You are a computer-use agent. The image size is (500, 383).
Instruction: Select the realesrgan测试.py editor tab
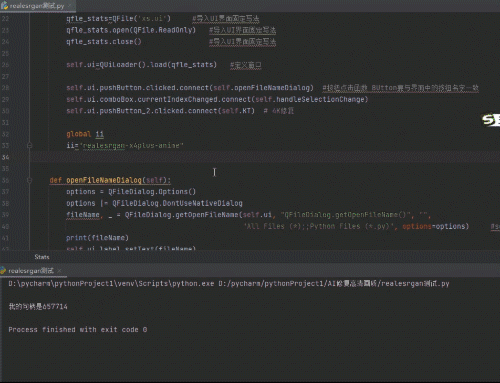pyautogui.click(x=37, y=6)
